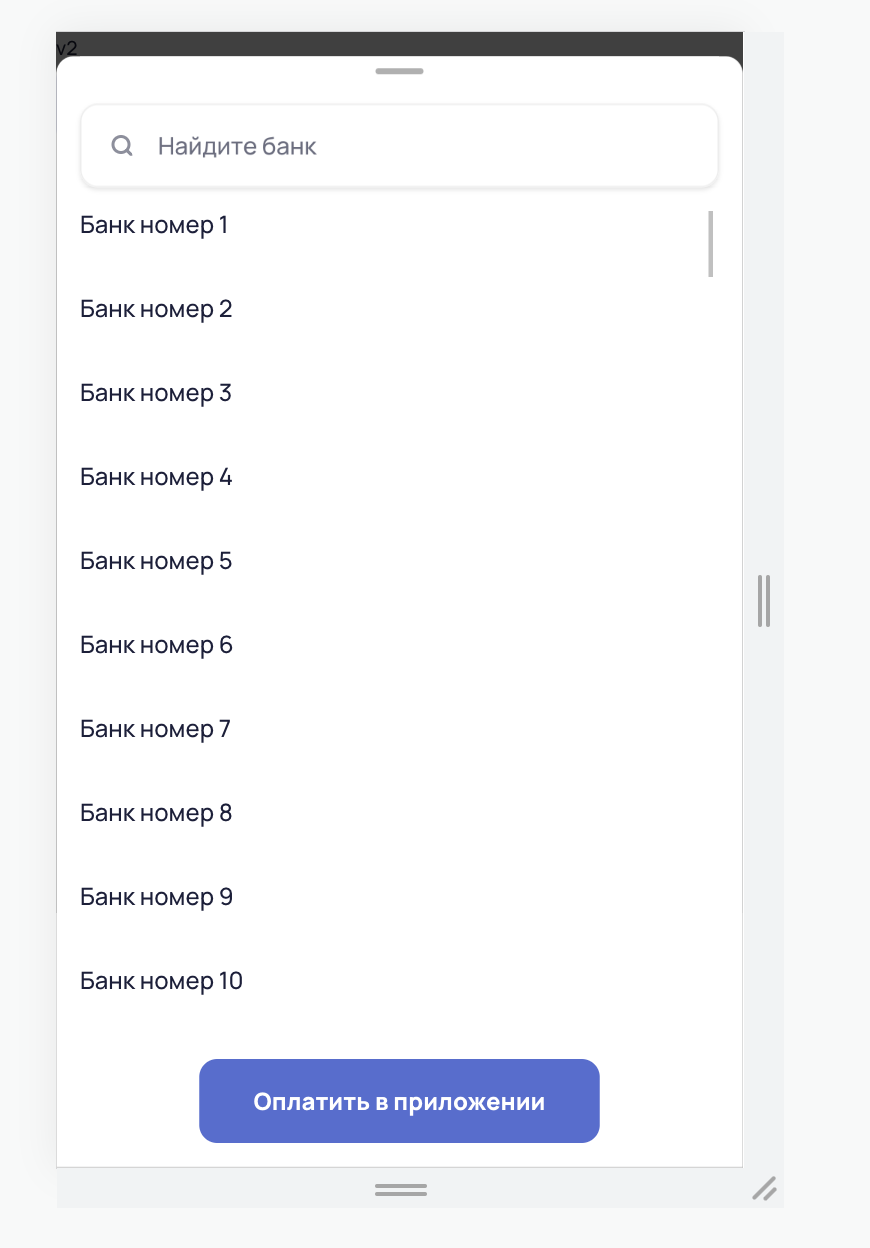Click the handle icon on the right edge

(764, 600)
